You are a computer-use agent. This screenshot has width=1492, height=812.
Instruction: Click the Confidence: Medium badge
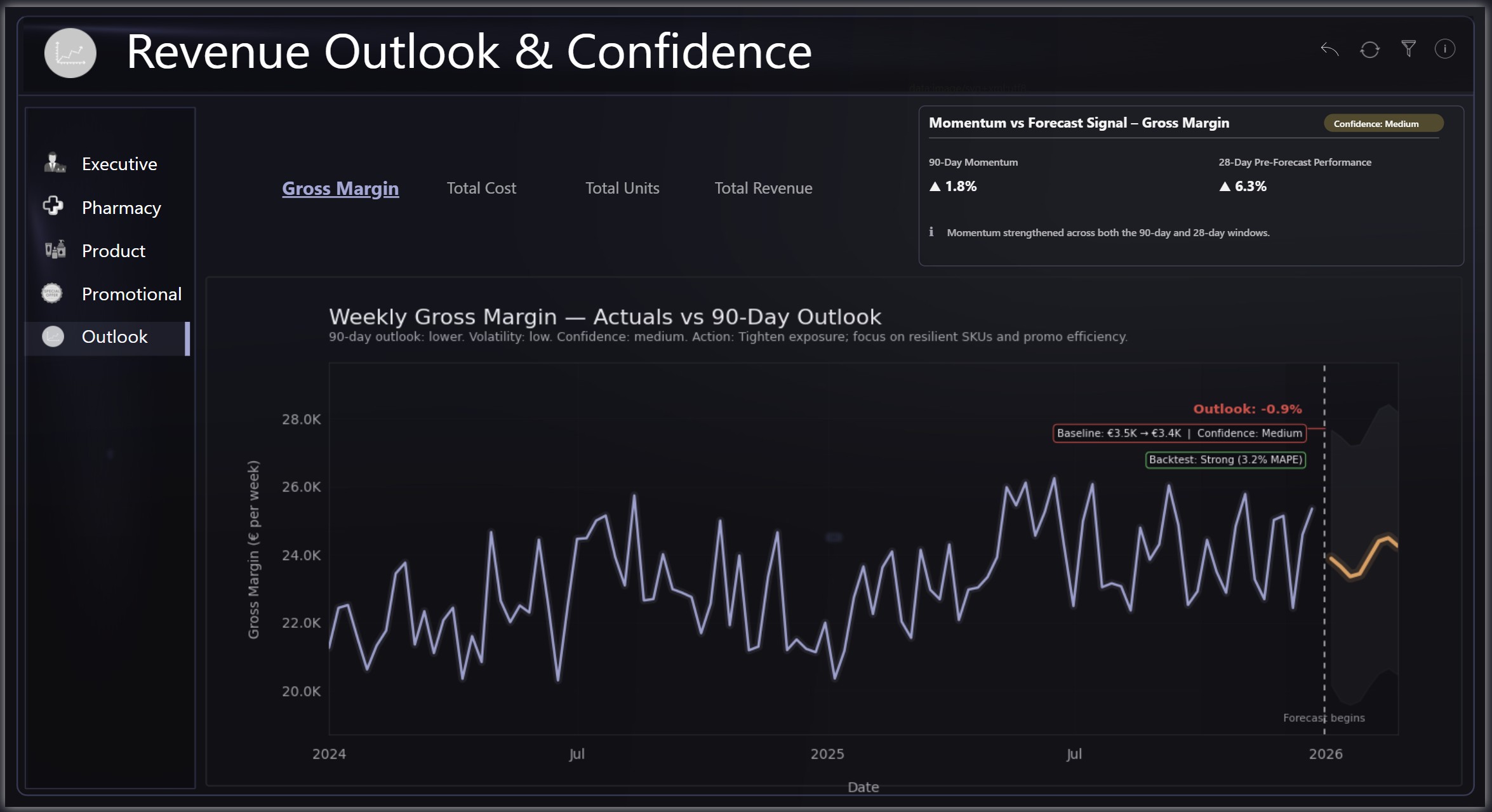(x=1383, y=123)
